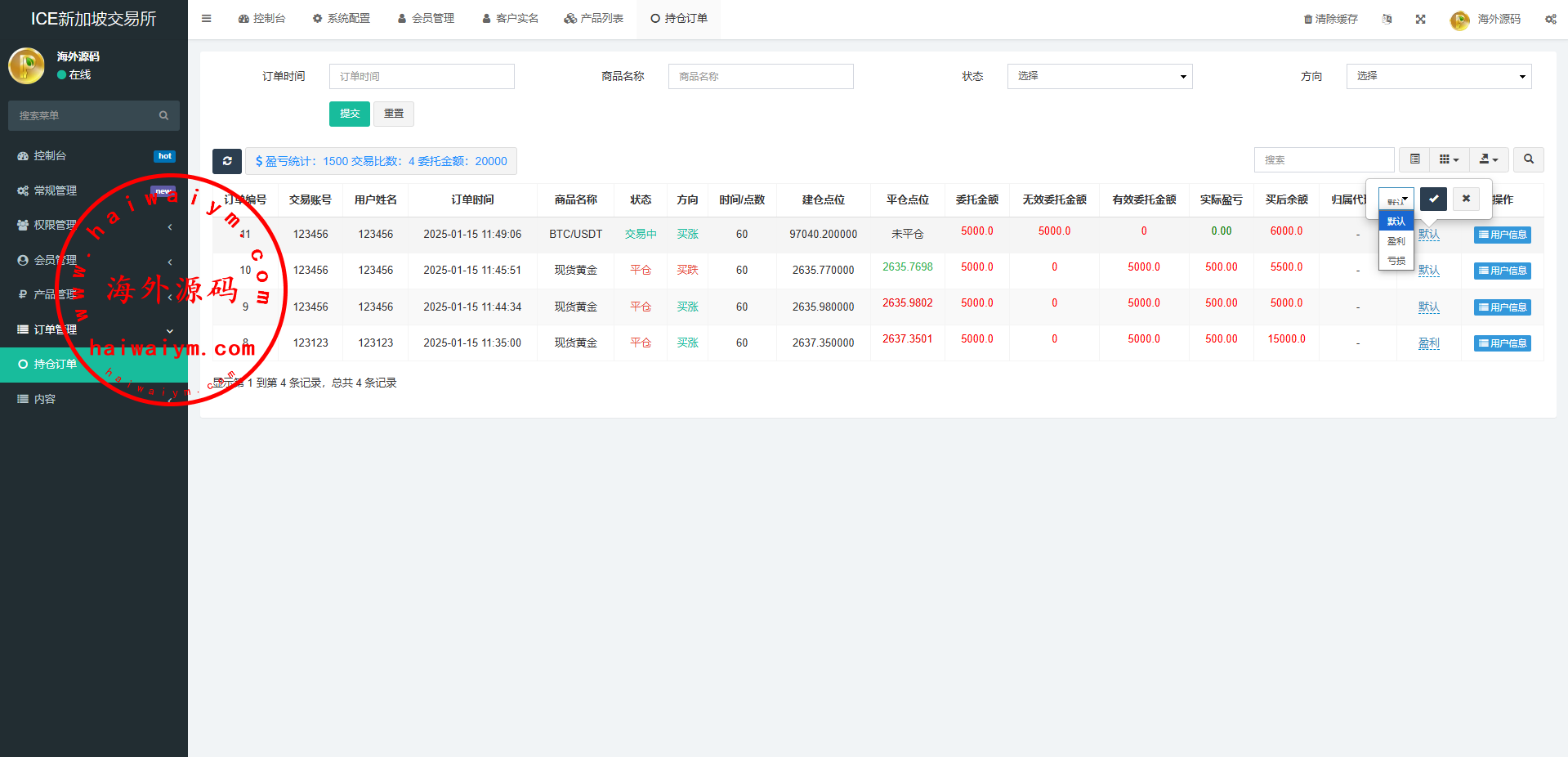
Task: Open the language translation icon
Action: click(1387, 19)
